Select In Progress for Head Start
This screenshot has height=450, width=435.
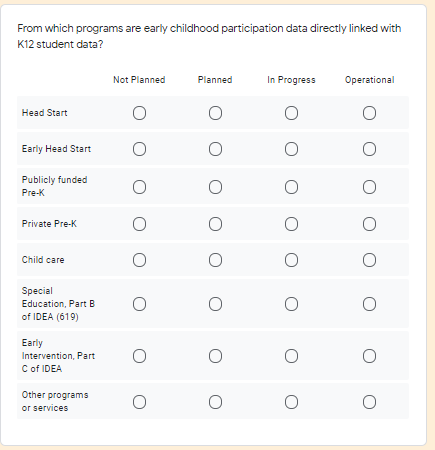[x=291, y=113]
